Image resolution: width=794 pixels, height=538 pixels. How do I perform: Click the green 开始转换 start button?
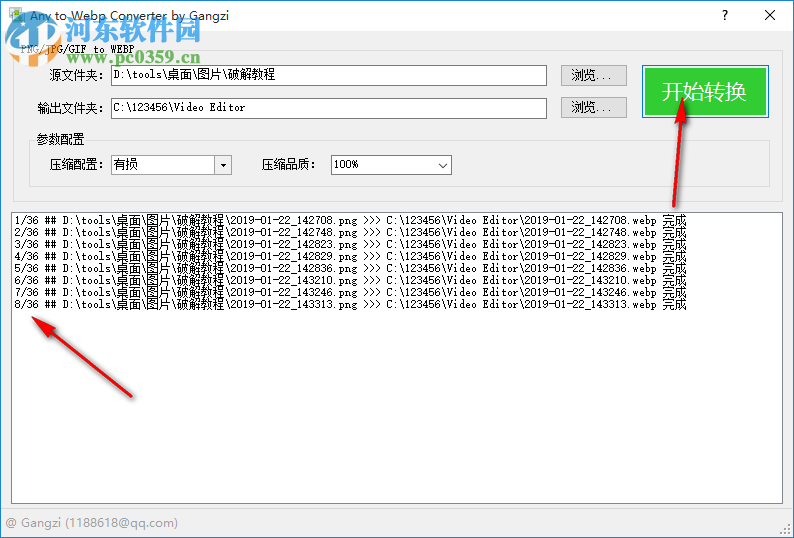point(705,92)
